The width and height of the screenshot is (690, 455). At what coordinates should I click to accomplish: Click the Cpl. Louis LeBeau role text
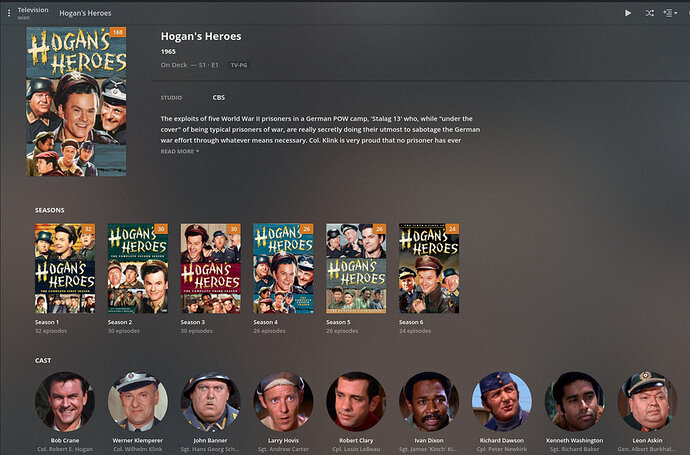click(x=356, y=449)
